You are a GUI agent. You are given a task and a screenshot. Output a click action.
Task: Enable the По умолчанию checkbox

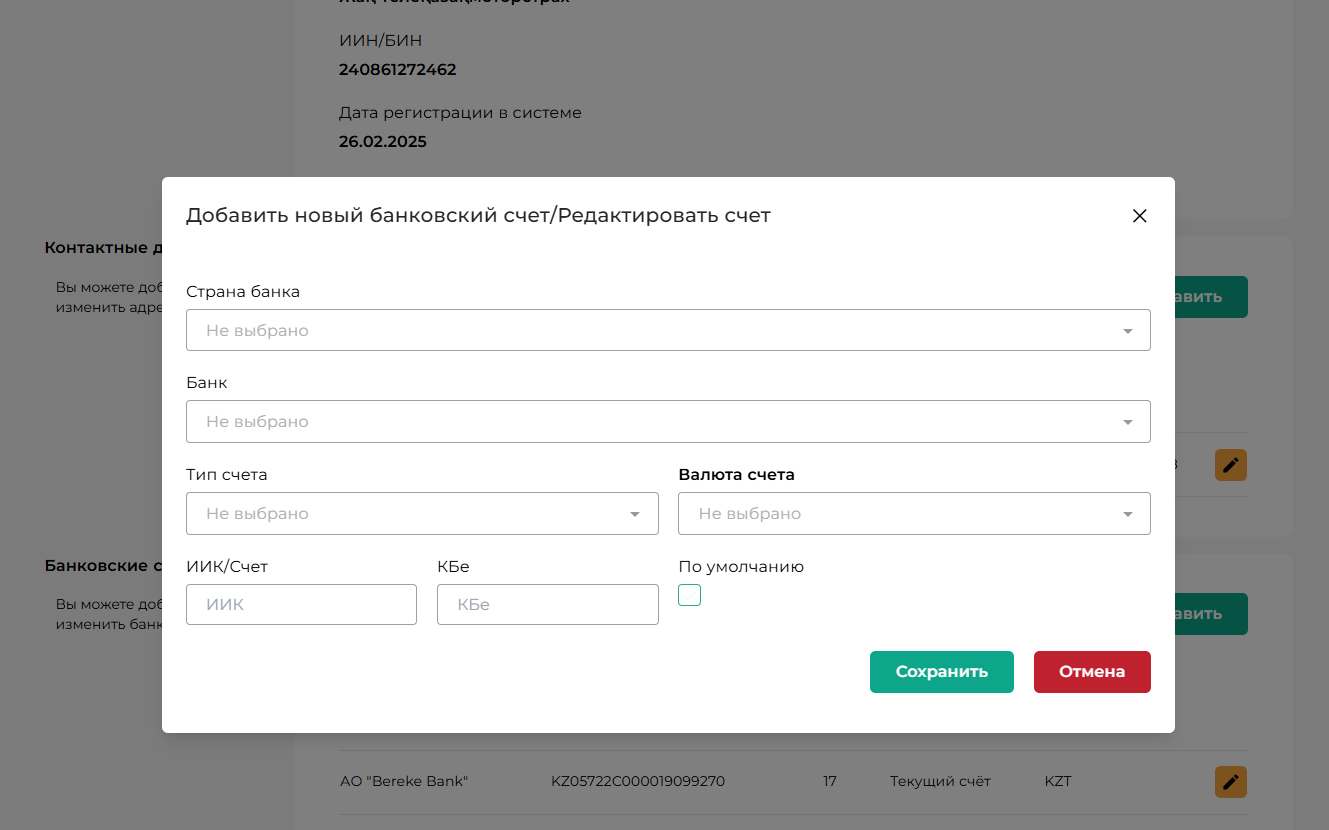click(x=689, y=595)
